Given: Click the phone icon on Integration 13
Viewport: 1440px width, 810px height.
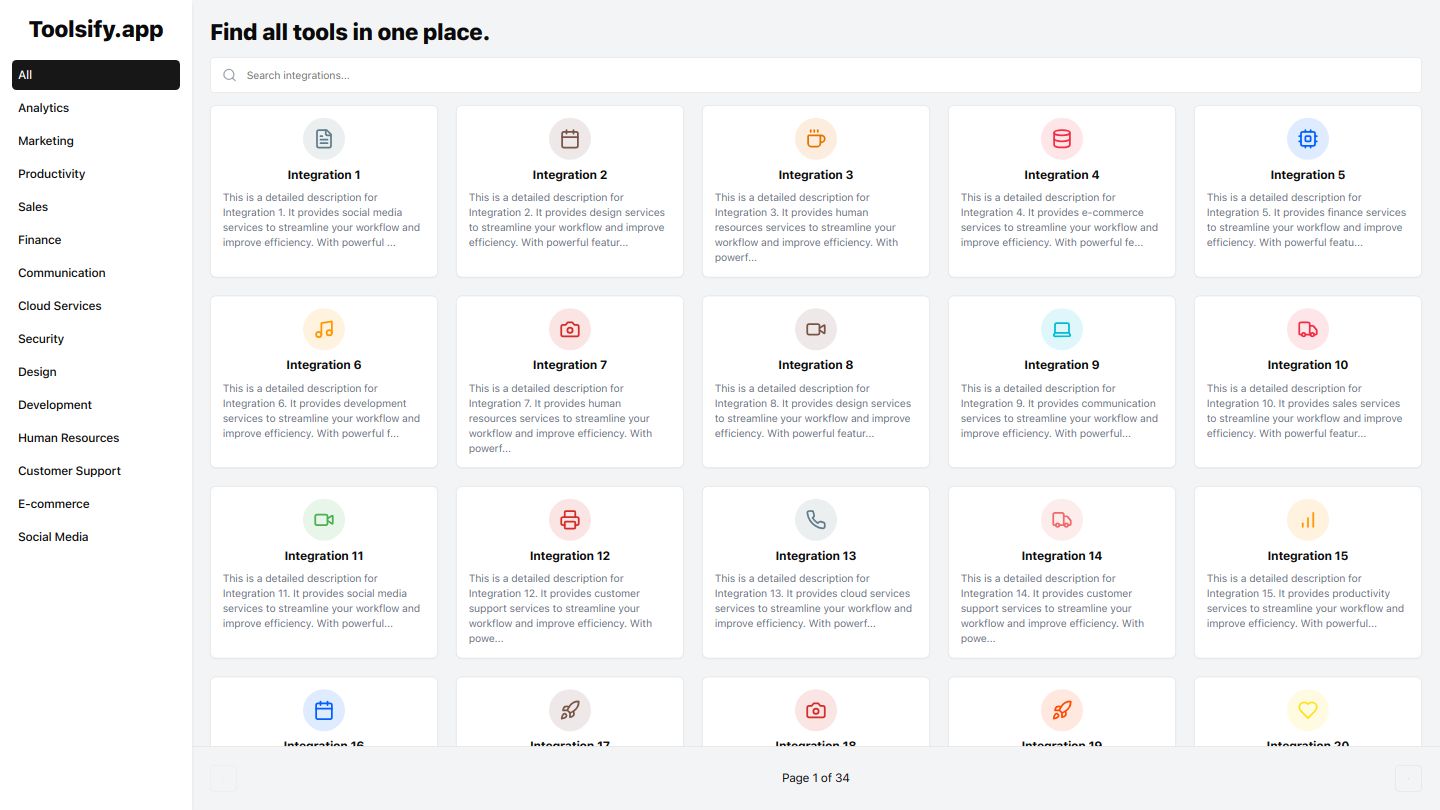Looking at the screenshot, I should point(816,520).
